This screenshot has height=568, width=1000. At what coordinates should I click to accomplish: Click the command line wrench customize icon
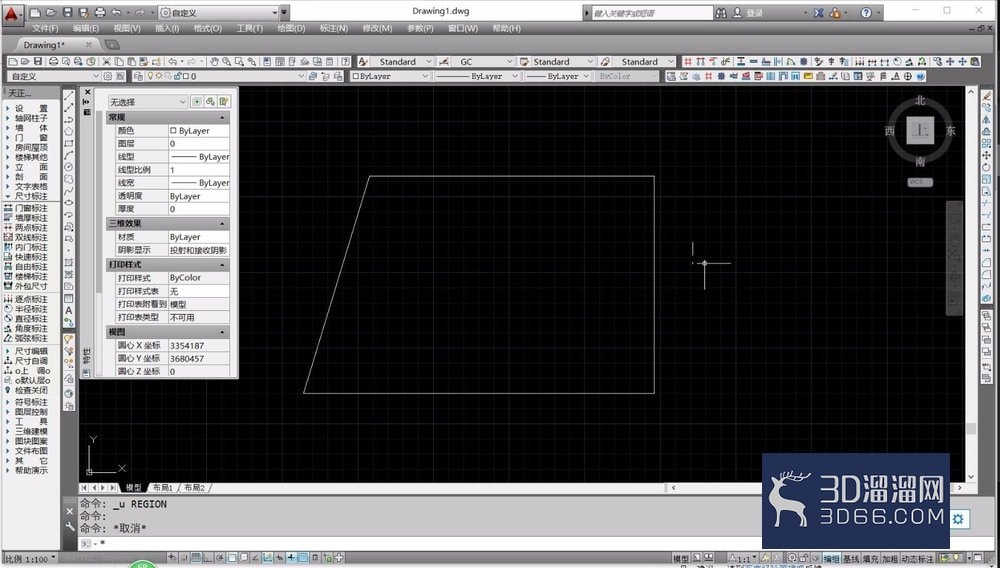[x=70, y=527]
